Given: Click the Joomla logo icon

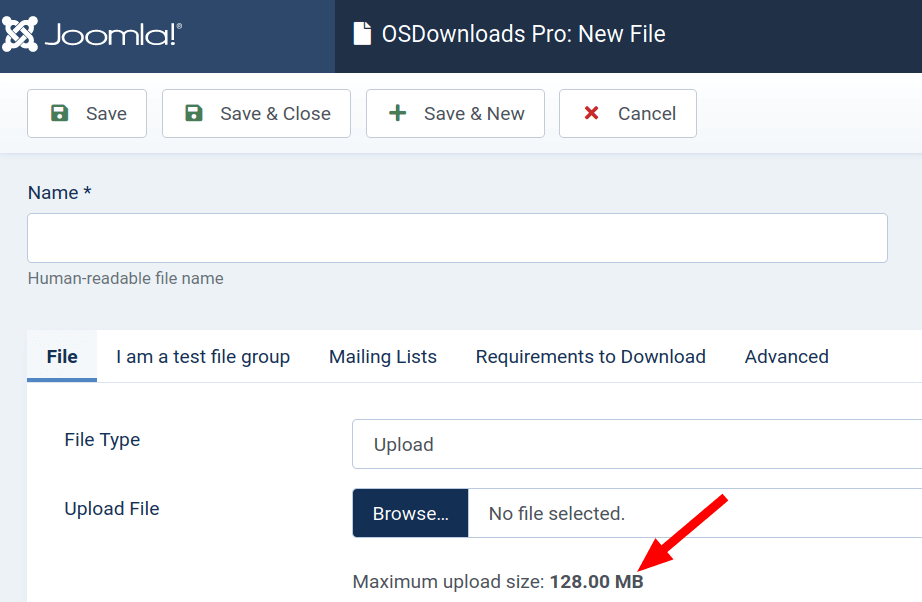Looking at the screenshot, I should pyautogui.click(x=20, y=35).
